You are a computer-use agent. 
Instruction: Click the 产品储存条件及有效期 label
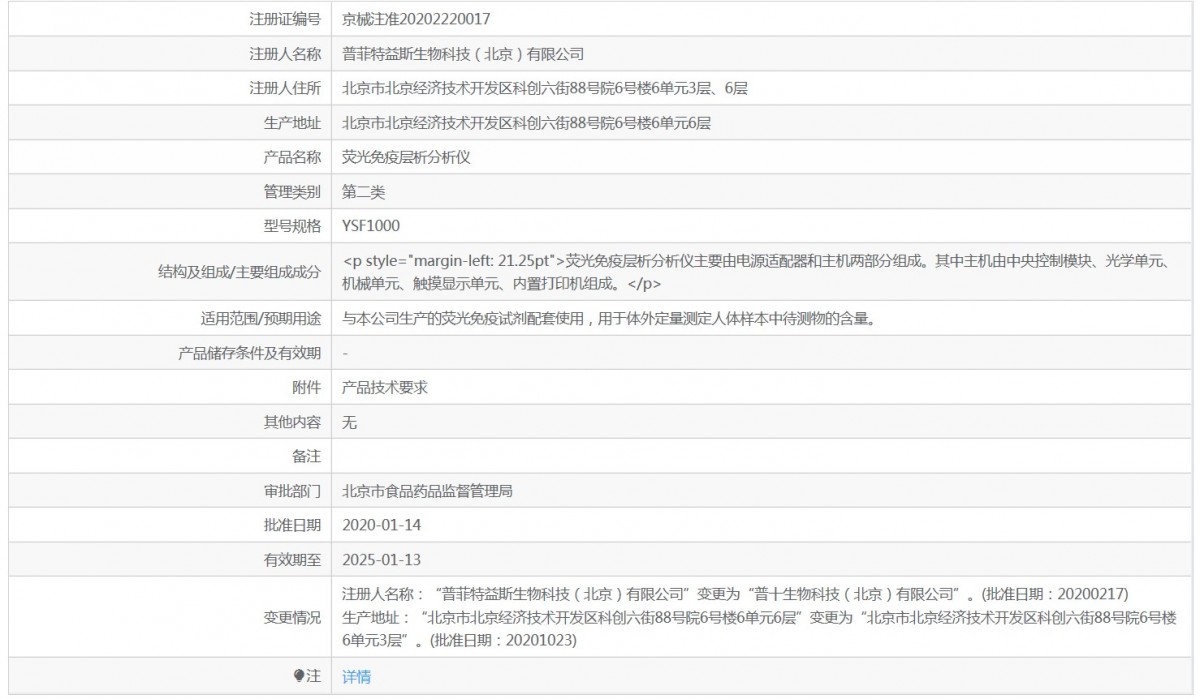(x=250, y=353)
